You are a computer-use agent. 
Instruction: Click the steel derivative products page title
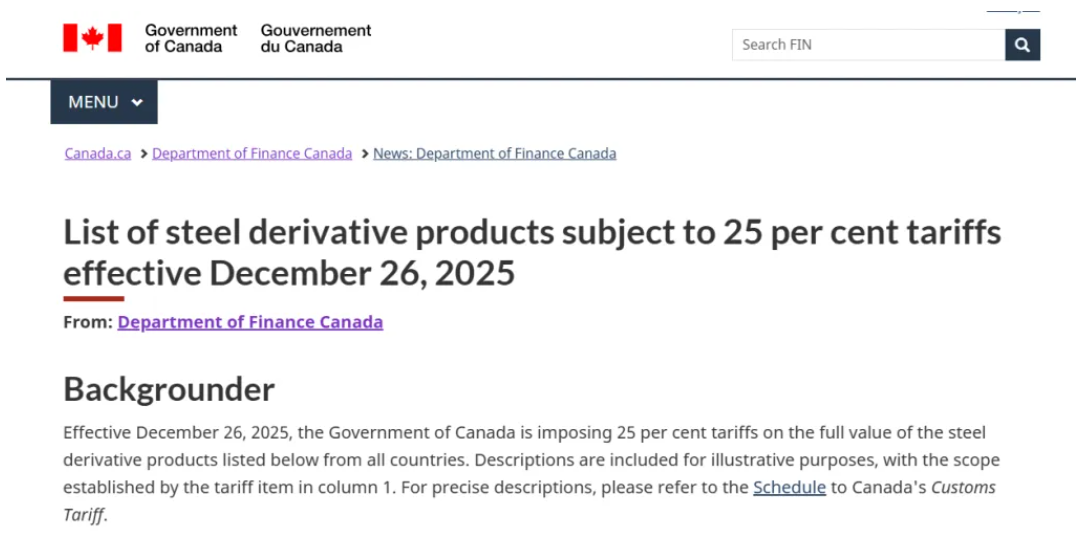(532, 252)
